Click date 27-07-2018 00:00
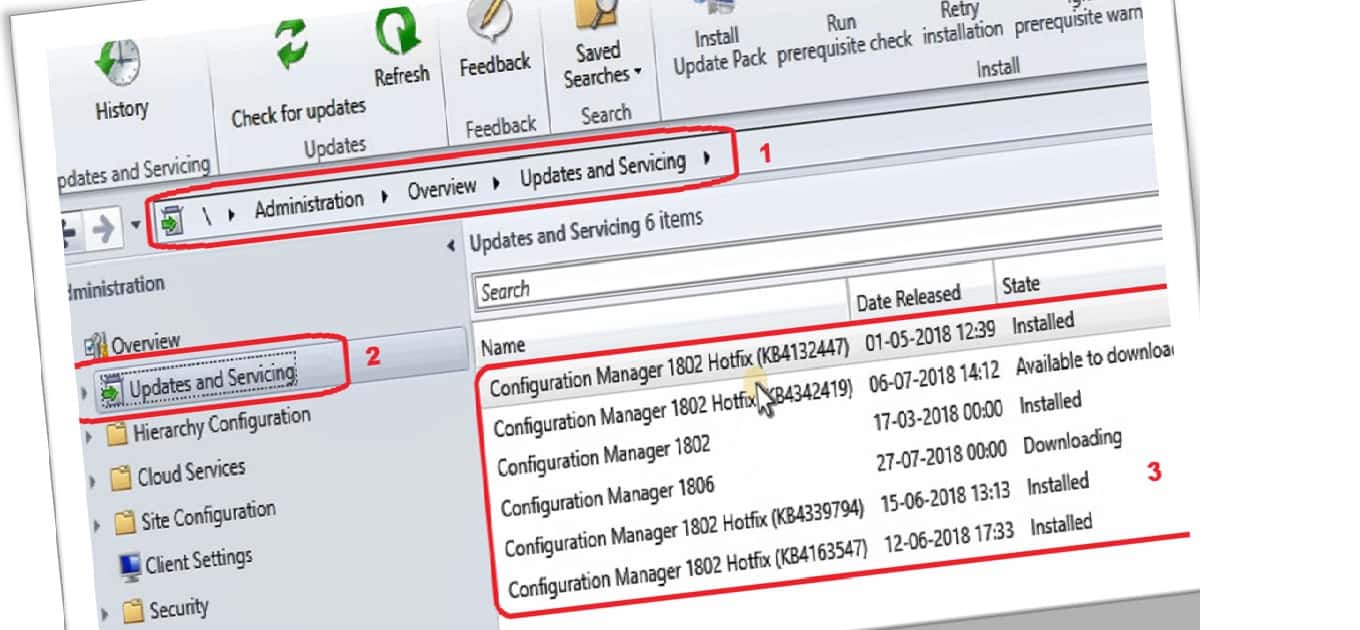The height and width of the screenshot is (630, 1360). (940, 455)
